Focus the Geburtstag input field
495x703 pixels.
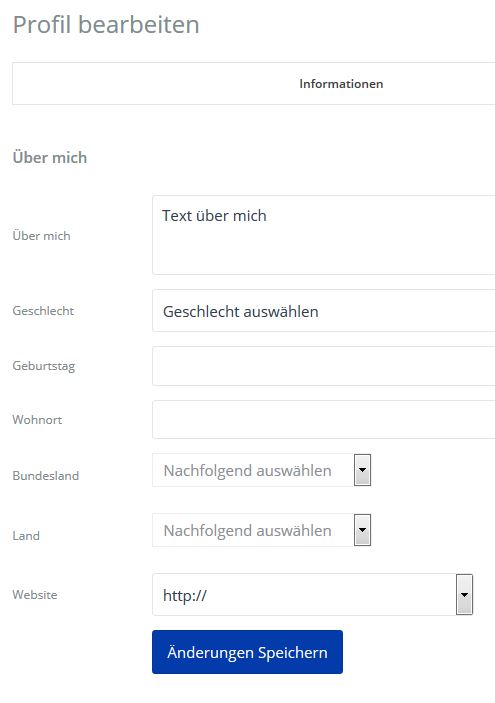pyautogui.click(x=324, y=366)
